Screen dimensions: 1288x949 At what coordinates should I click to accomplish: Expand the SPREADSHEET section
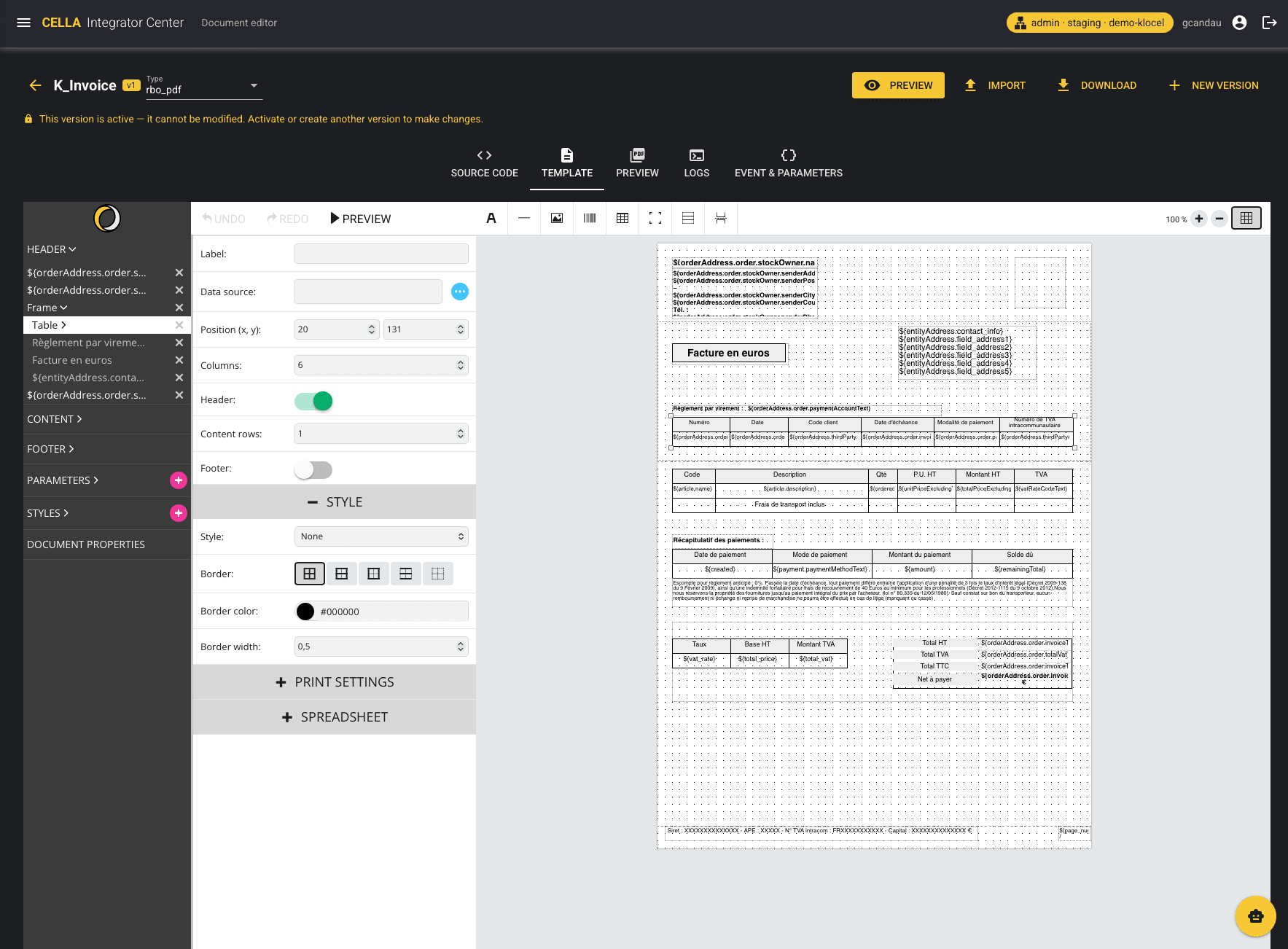(x=334, y=717)
